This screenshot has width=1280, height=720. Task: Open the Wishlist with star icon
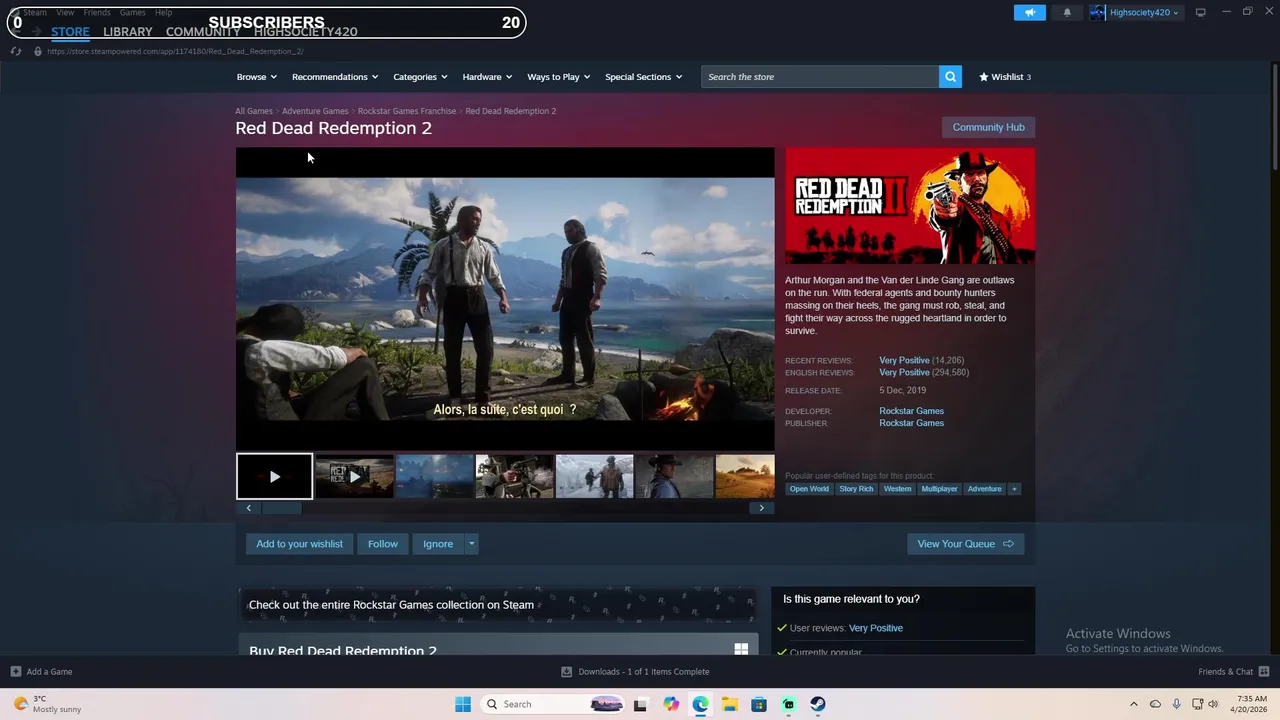tap(1005, 77)
